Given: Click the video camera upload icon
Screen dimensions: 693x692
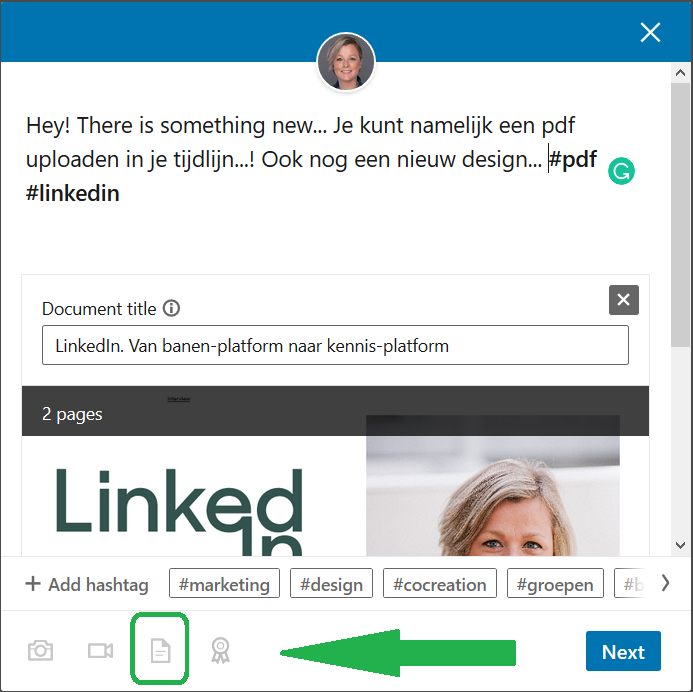Looking at the screenshot, I should pyautogui.click(x=100, y=650).
